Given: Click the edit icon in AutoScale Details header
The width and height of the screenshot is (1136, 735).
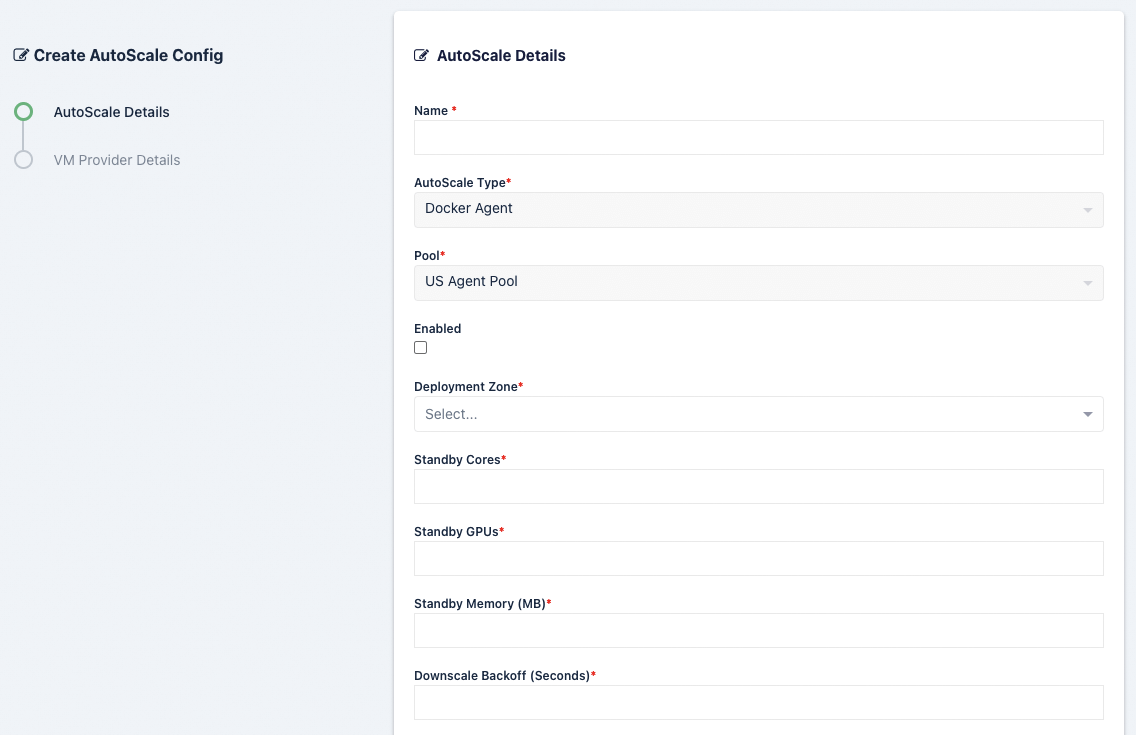Looking at the screenshot, I should click(x=422, y=56).
